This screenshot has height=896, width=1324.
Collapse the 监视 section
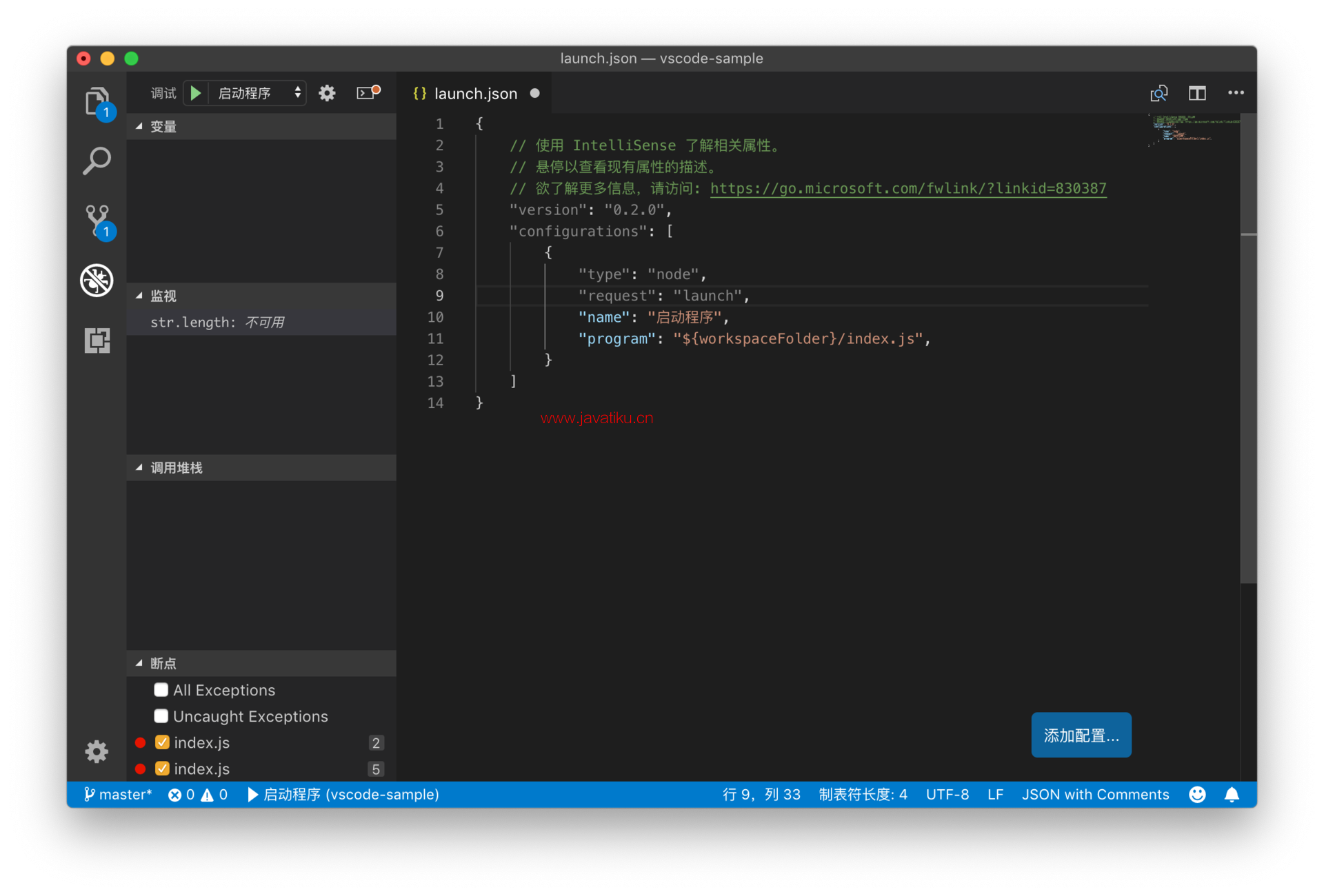(262, 296)
